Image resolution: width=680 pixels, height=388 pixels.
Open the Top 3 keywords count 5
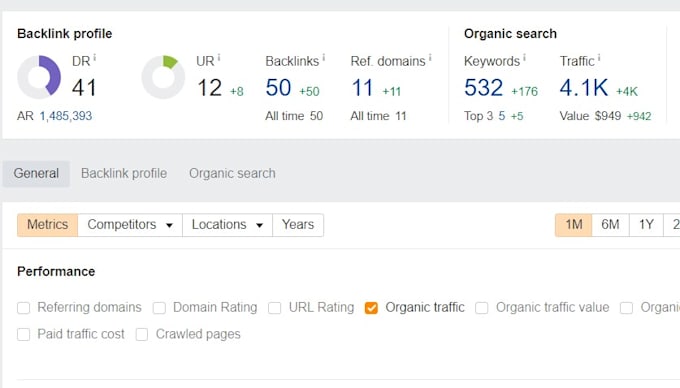[502, 116]
